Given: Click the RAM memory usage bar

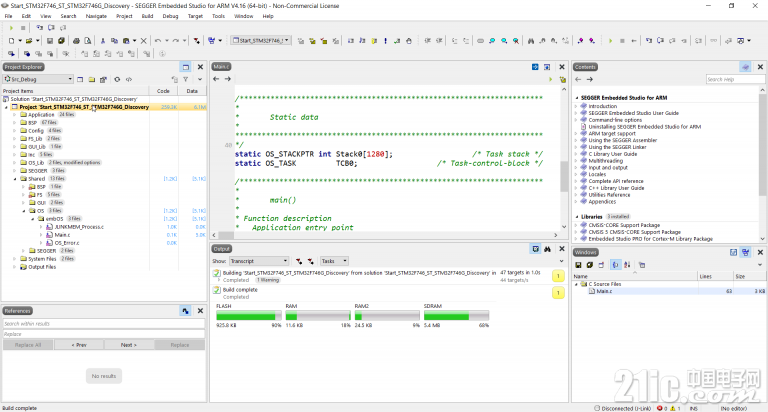Looking at the screenshot, I should point(318,316).
